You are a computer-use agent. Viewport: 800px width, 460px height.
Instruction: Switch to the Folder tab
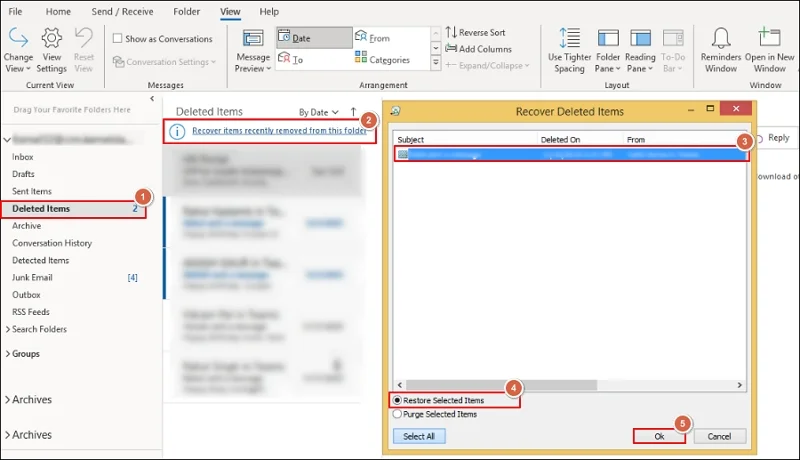186,11
